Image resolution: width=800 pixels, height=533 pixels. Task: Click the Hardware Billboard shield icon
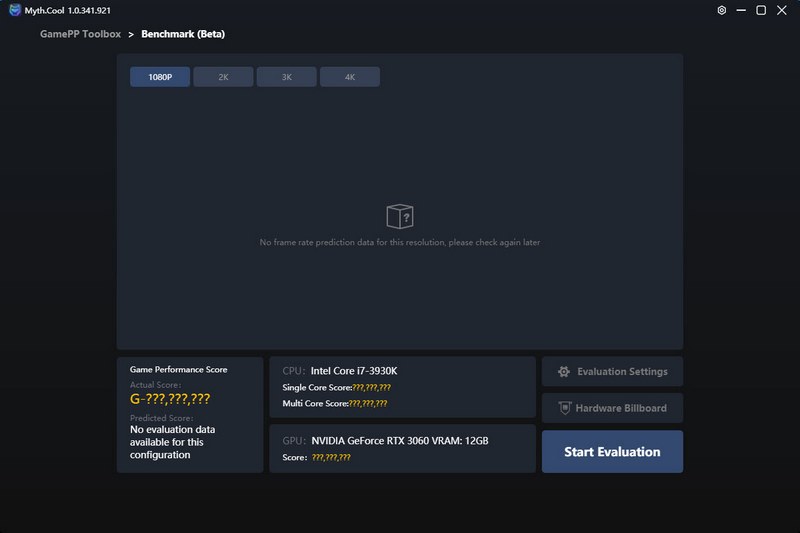564,408
